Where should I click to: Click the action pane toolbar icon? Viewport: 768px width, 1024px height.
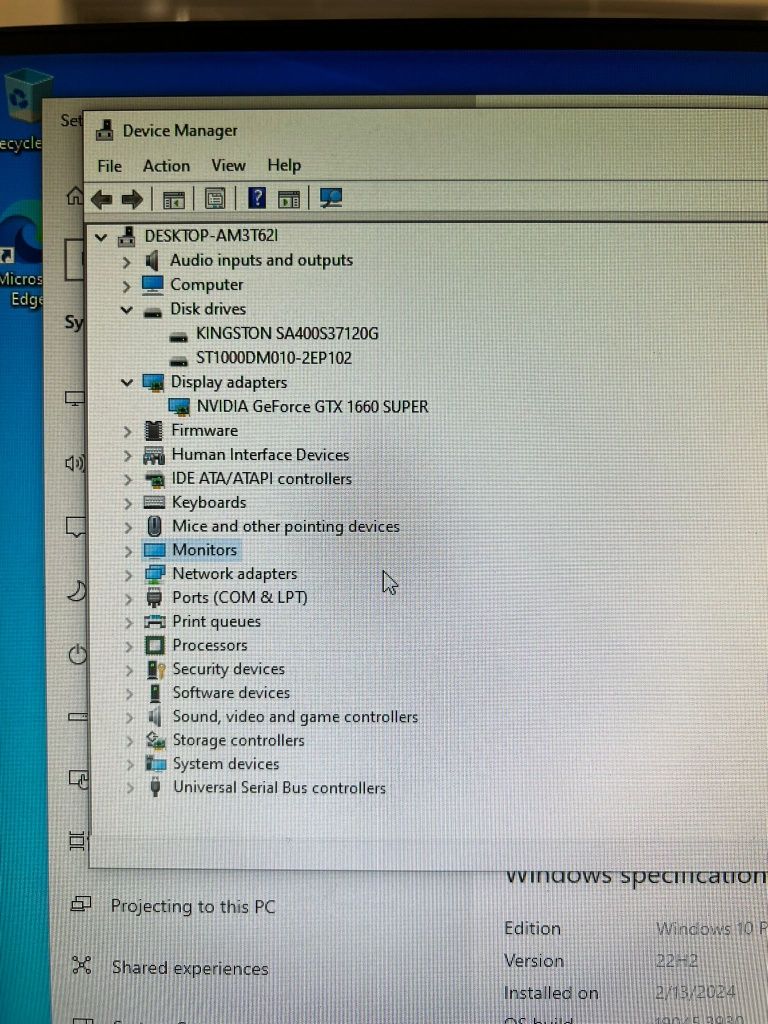tap(289, 199)
